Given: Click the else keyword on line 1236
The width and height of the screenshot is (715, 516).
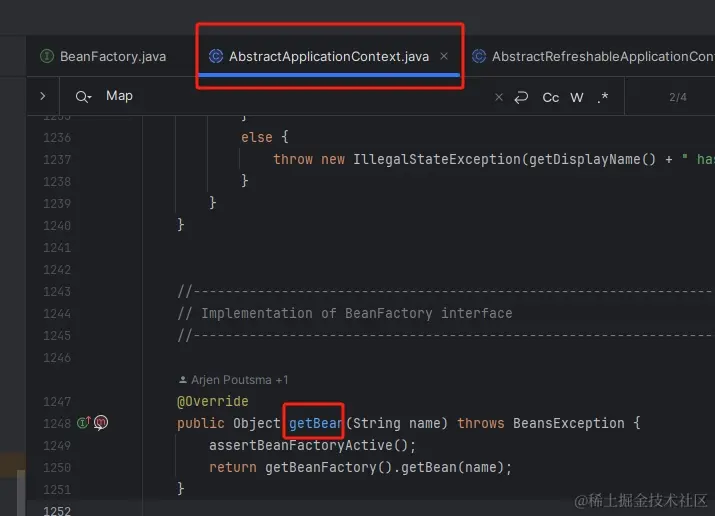Looking at the screenshot, I should tap(257, 137).
